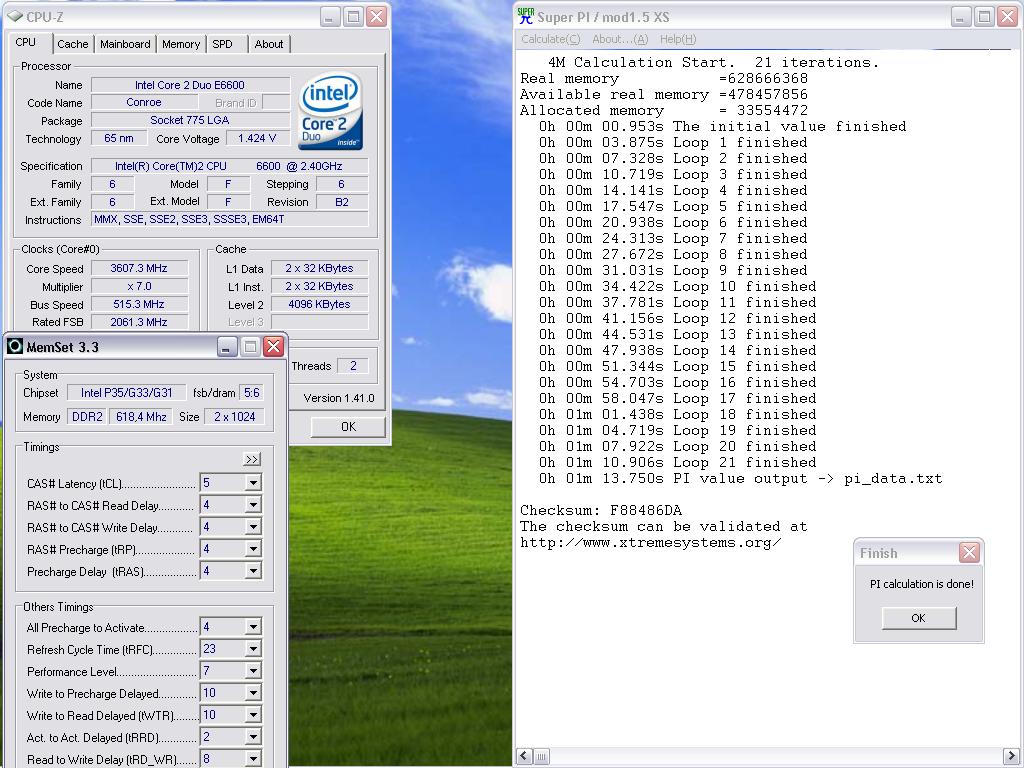The width and height of the screenshot is (1024, 768).
Task: Open the Help menu in Super PI
Action: pyautogui.click(x=678, y=39)
